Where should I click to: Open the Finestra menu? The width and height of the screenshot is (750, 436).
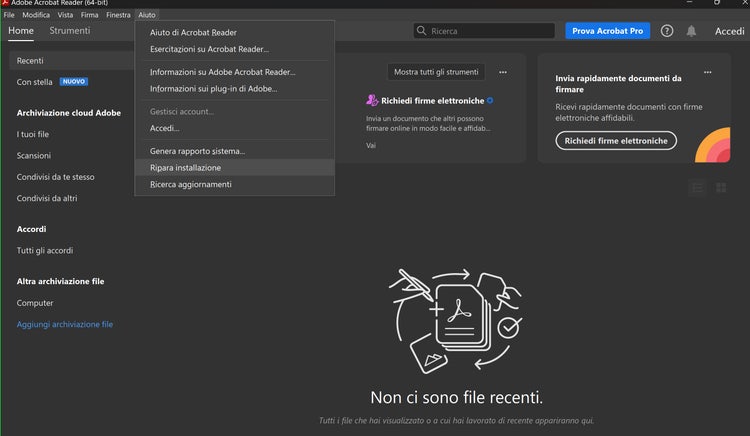[118, 16]
